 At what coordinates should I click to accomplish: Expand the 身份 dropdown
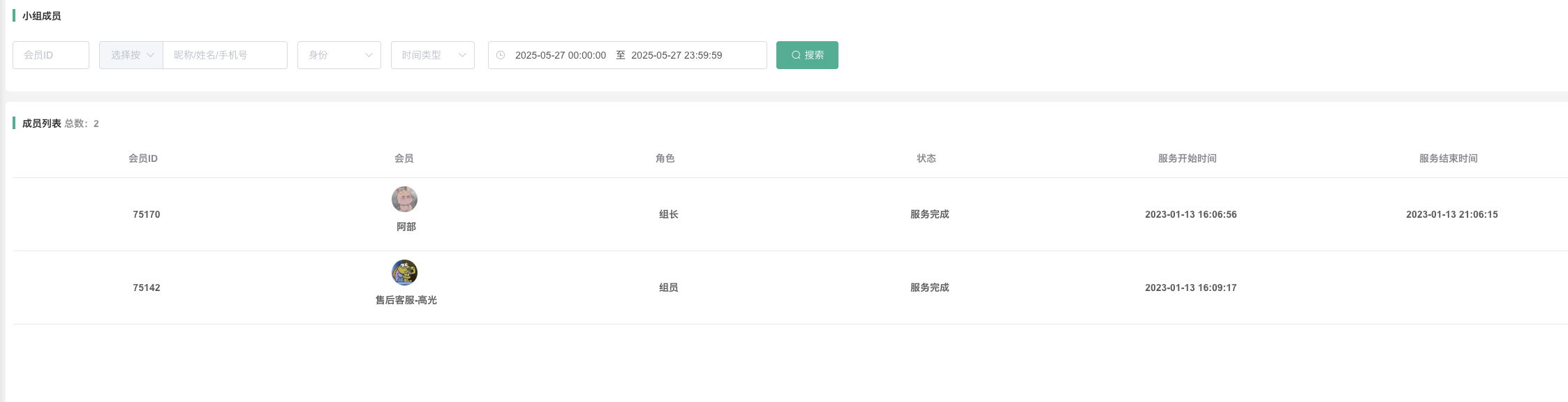339,55
